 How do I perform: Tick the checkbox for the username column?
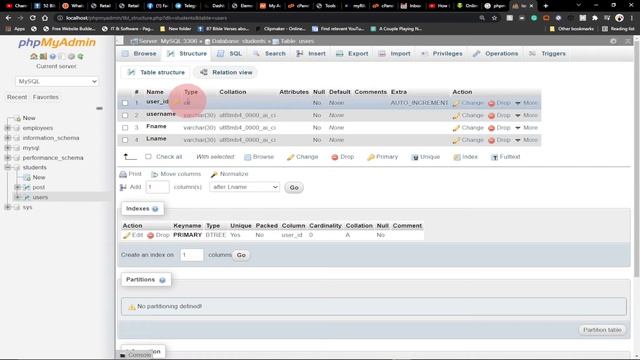click(x=125, y=116)
